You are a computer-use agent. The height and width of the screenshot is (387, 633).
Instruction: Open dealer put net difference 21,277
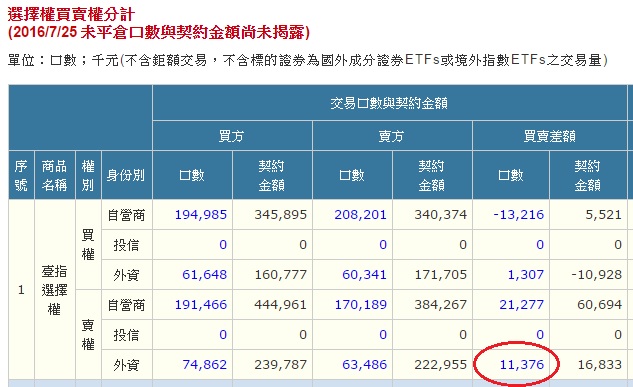point(522,305)
